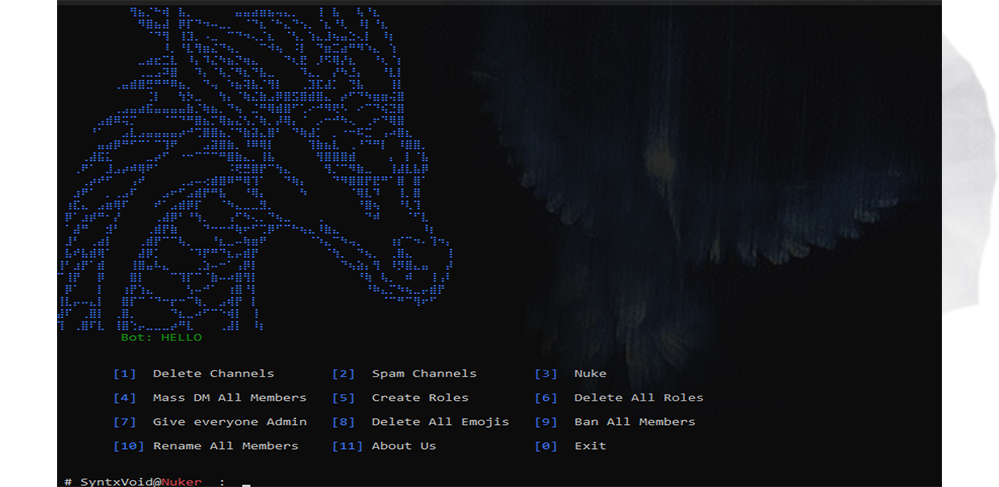Select the Mass DM All Members option

click(229, 398)
